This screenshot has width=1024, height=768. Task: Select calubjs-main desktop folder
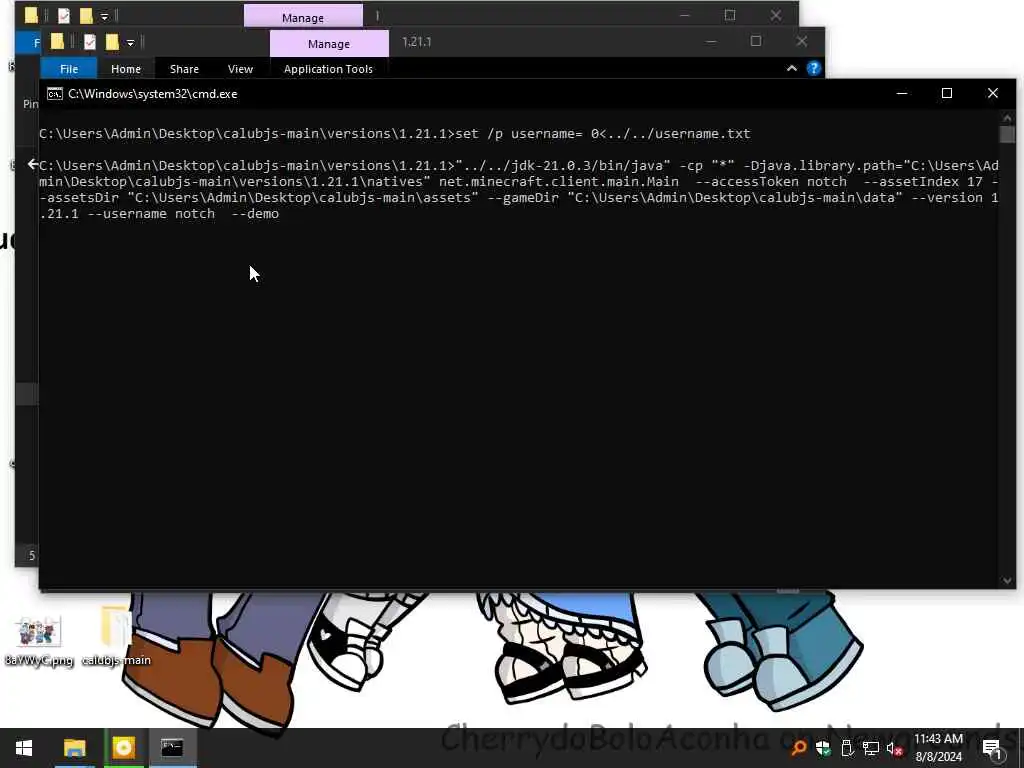coord(116,637)
